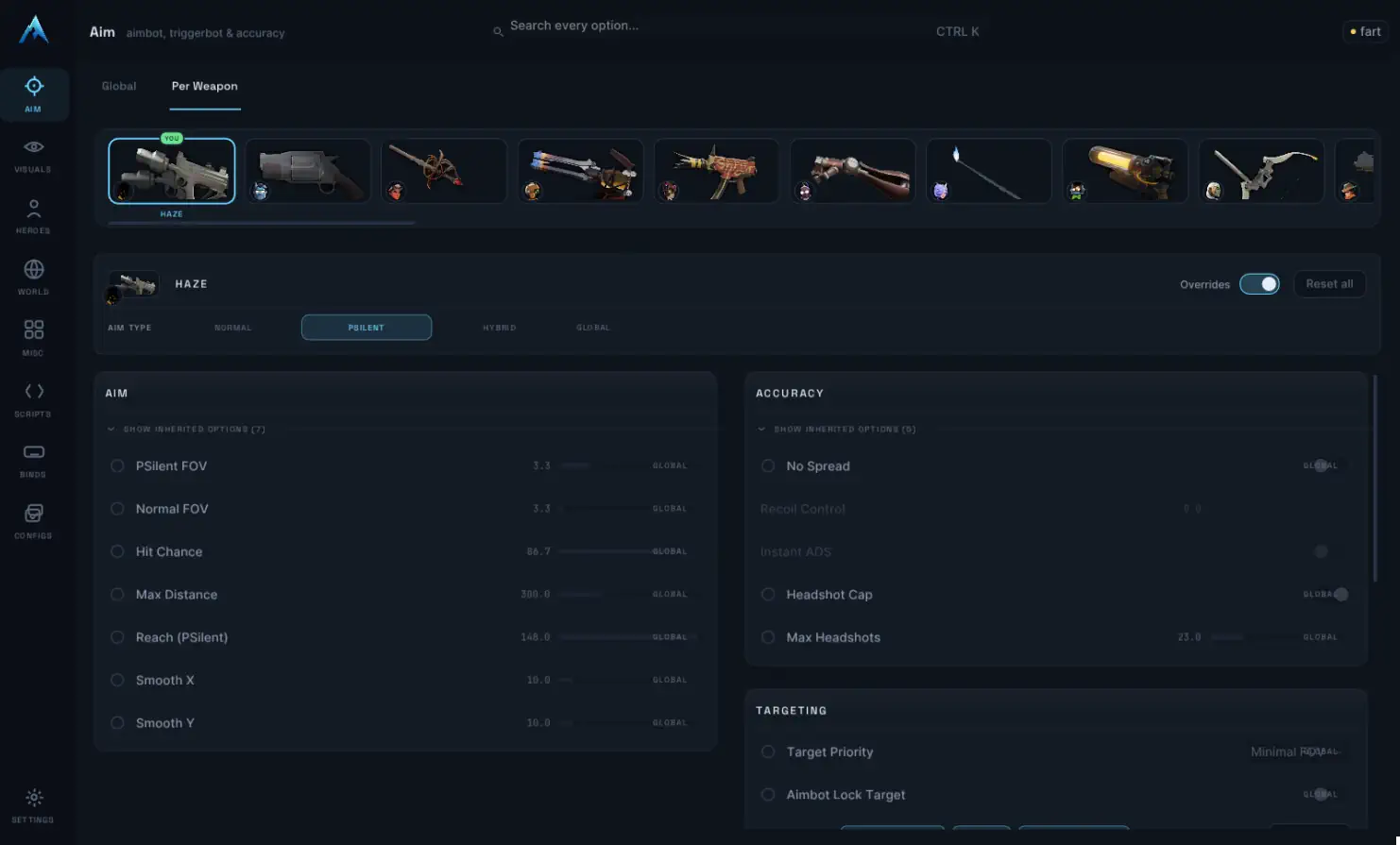Select the revolver weapon thumbnail
The height and width of the screenshot is (845, 1400).
(x=308, y=171)
